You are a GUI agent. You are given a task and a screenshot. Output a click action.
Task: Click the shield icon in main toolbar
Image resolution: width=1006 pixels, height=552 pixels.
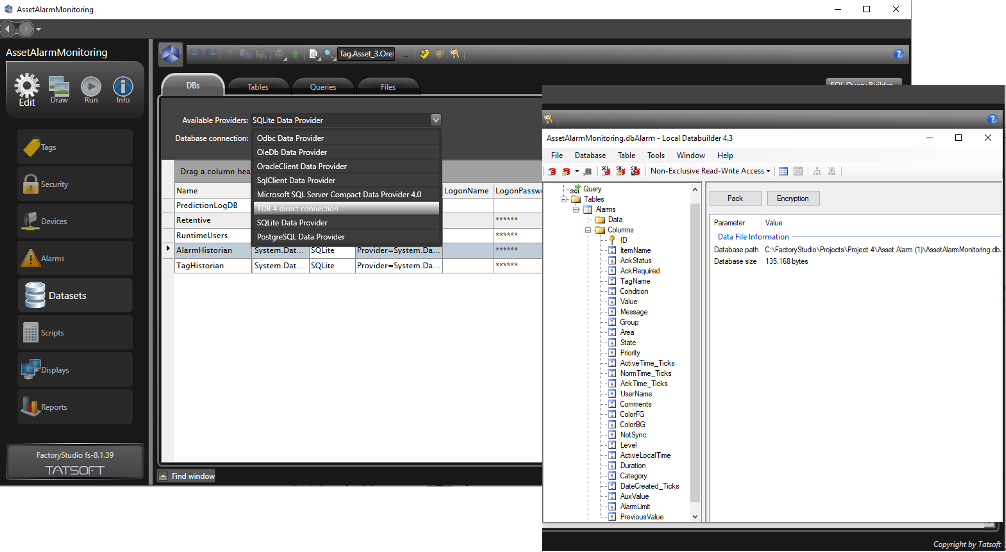pyautogui.click(x=440, y=55)
